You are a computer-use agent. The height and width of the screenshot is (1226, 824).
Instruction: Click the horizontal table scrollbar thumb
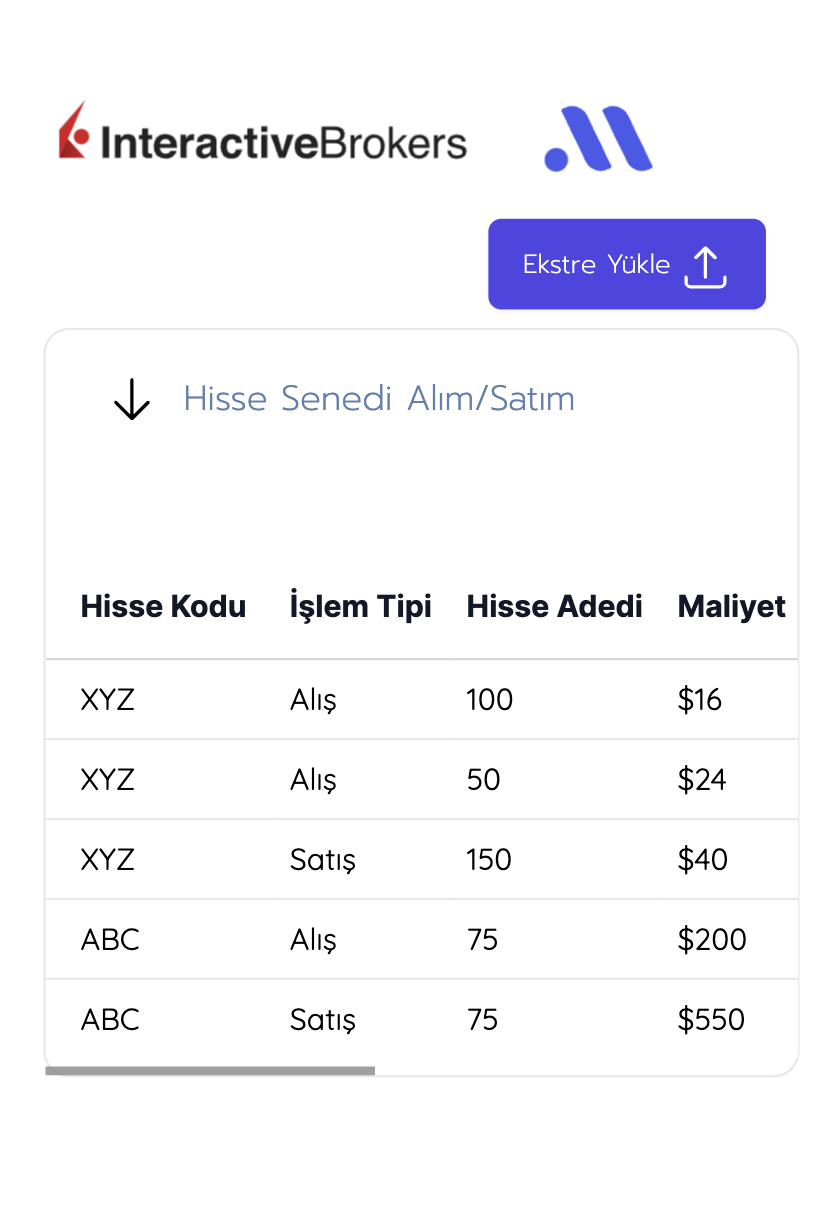coord(210,1071)
